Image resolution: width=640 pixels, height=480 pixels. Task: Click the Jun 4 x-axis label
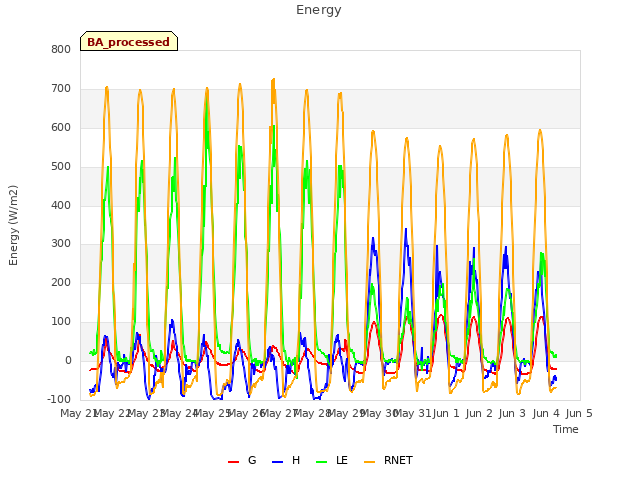click(x=546, y=413)
